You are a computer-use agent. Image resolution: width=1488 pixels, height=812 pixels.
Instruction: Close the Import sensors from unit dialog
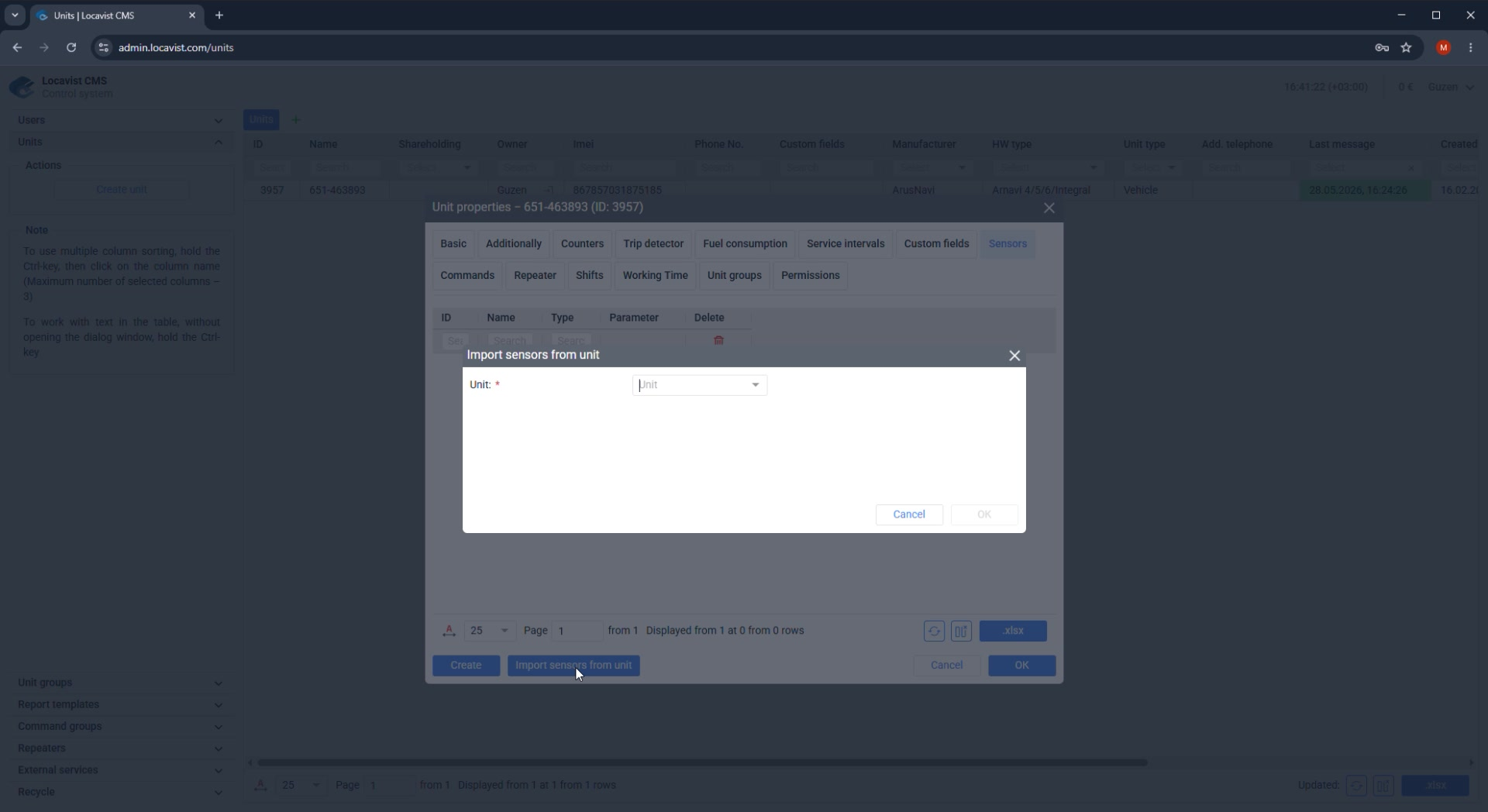click(x=1014, y=356)
